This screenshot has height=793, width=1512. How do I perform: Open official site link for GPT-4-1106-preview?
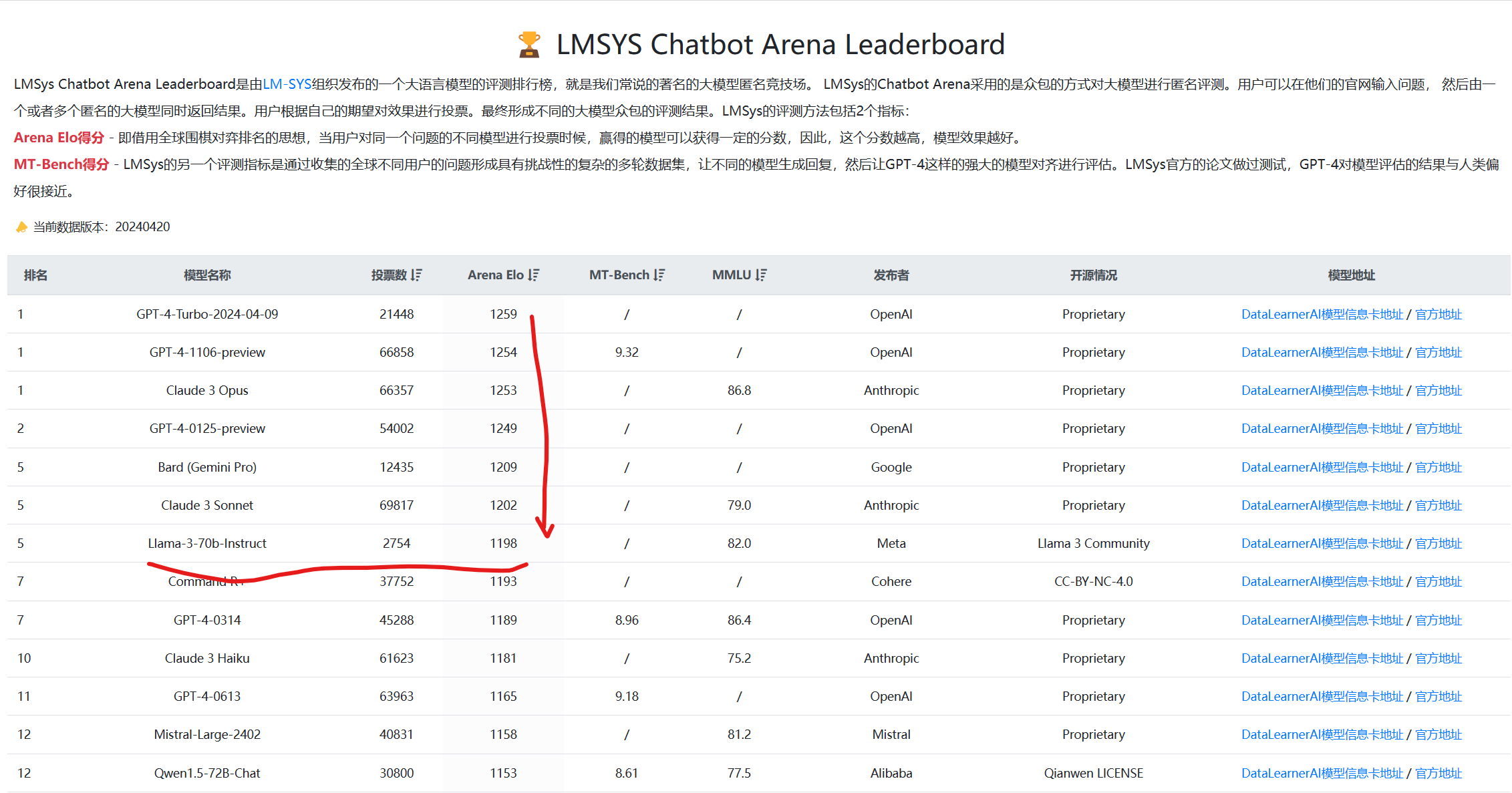click(x=1439, y=352)
